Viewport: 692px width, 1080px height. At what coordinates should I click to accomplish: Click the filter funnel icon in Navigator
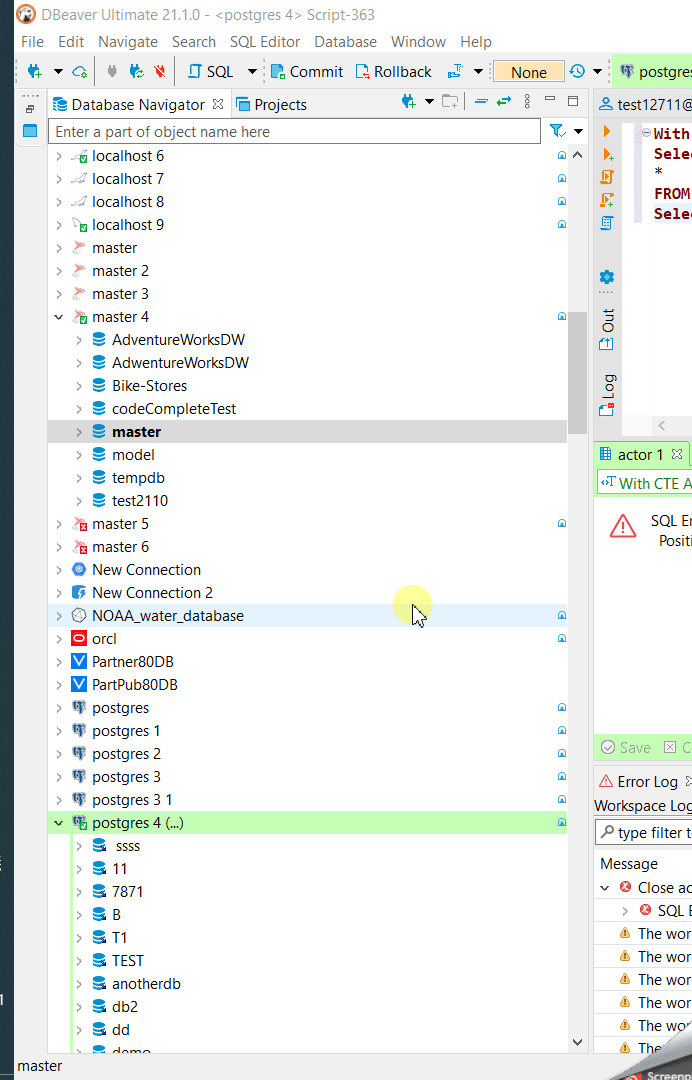[557, 131]
